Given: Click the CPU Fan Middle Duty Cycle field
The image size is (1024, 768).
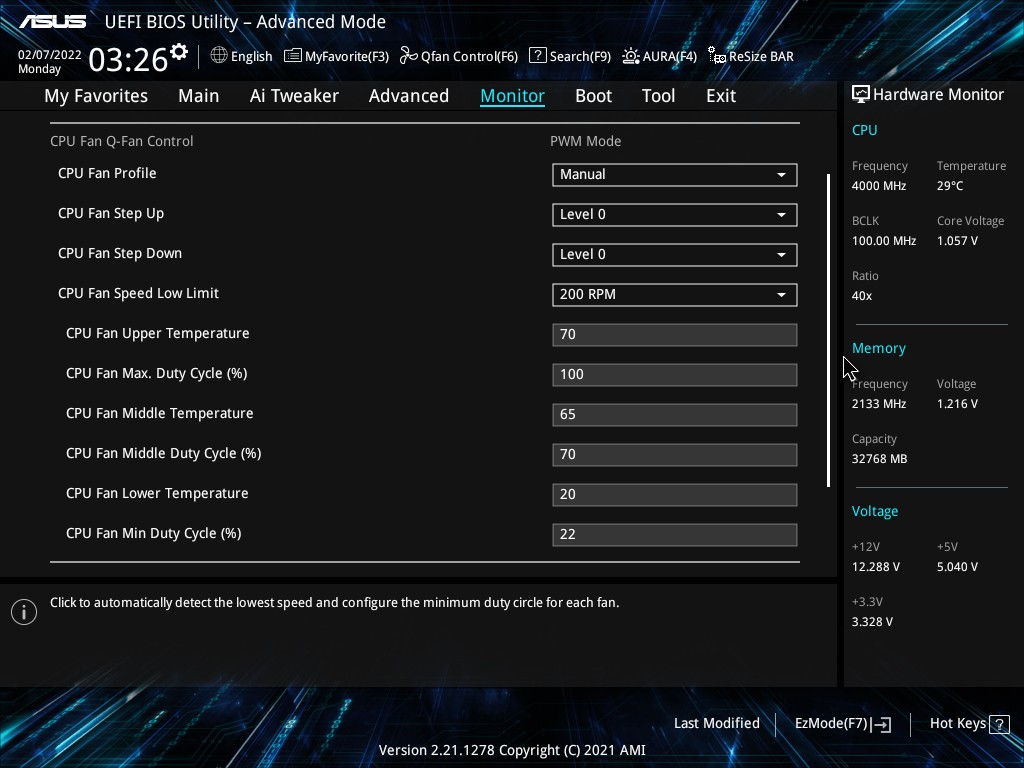Looking at the screenshot, I should coord(675,454).
